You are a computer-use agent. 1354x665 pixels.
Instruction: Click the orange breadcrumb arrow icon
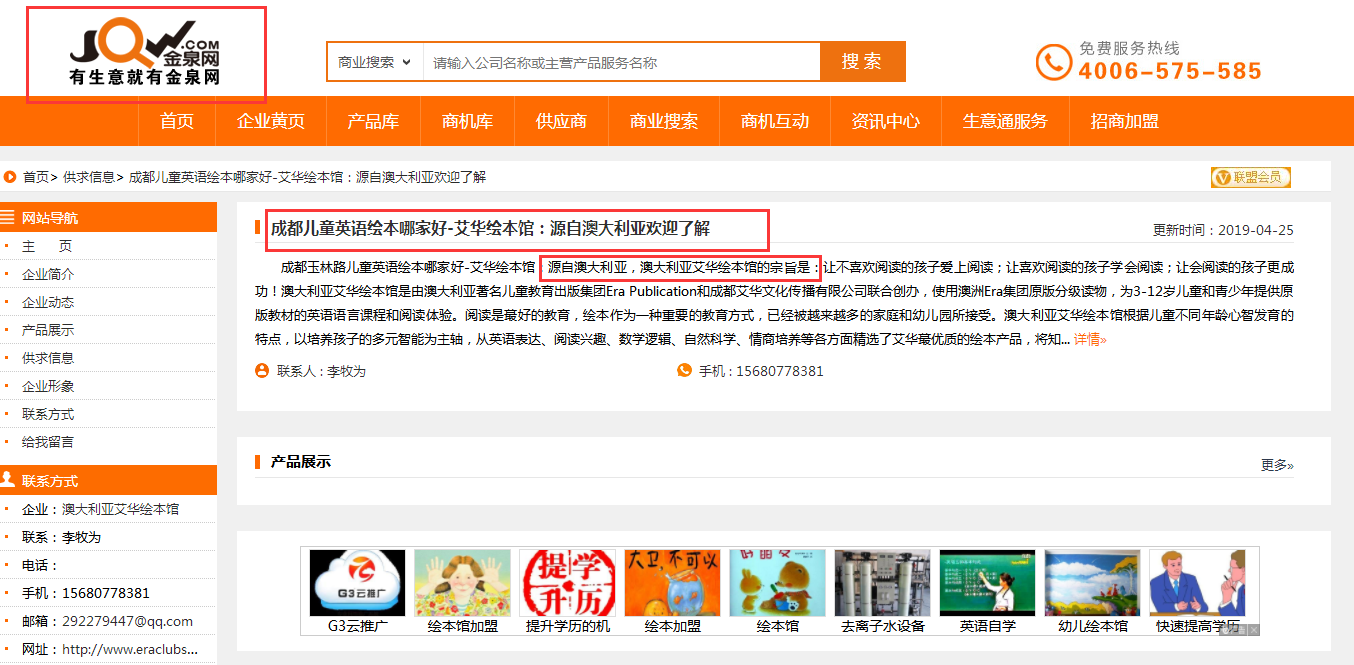point(10,177)
